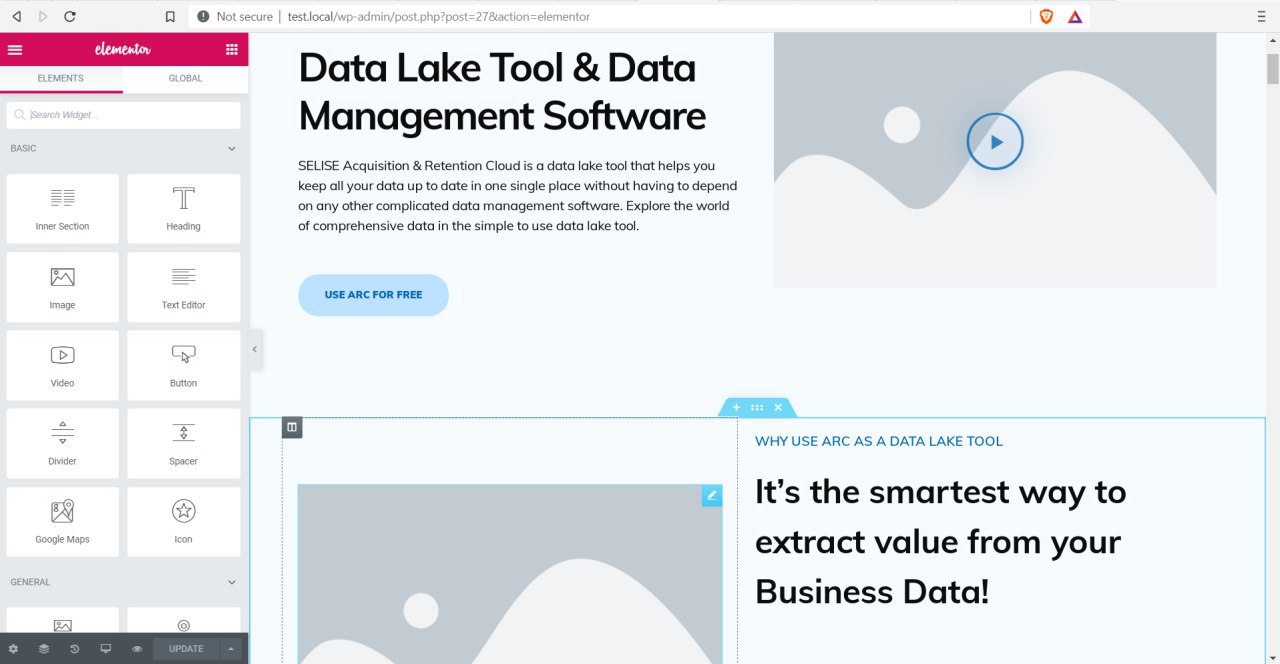Click the page vertical scrollbar
1280x664 pixels.
click(1273, 70)
